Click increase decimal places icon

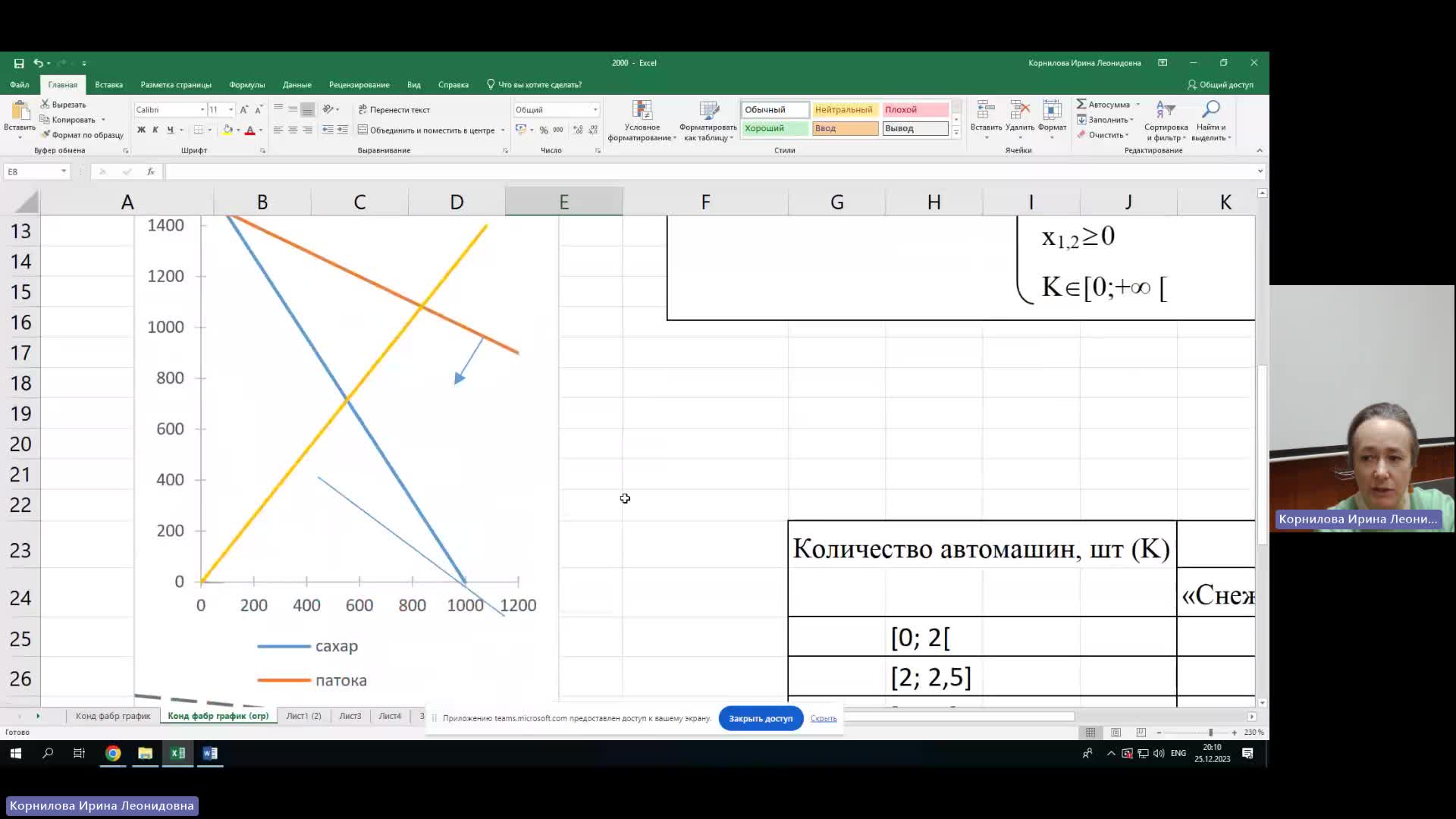pos(578,130)
